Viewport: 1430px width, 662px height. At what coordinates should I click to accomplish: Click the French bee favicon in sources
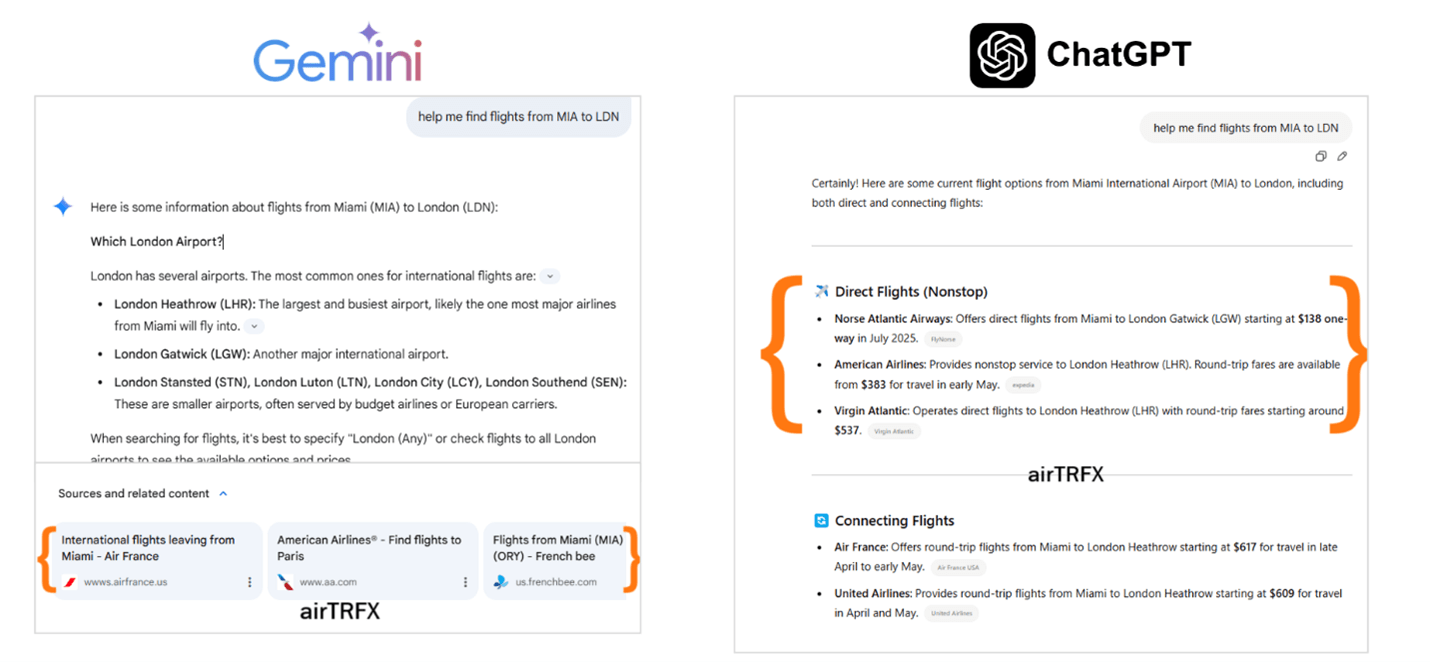(x=501, y=582)
